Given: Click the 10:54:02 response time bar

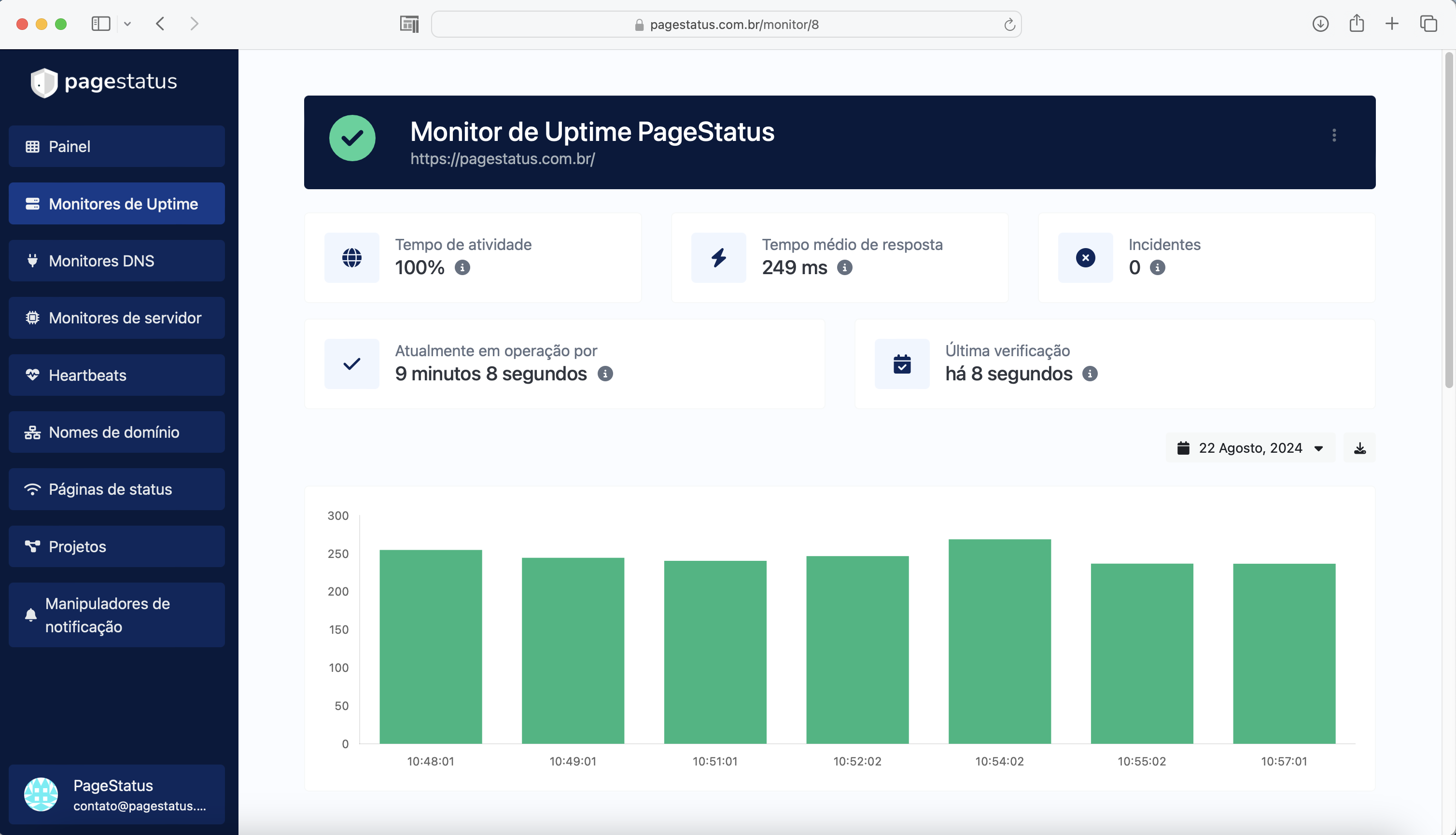Looking at the screenshot, I should [999, 641].
